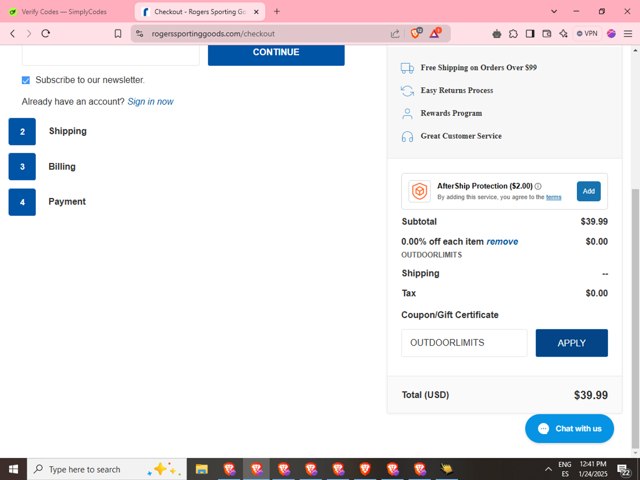Click the Total (USD) $39.99 amount
640x480 pixels.
click(591, 395)
